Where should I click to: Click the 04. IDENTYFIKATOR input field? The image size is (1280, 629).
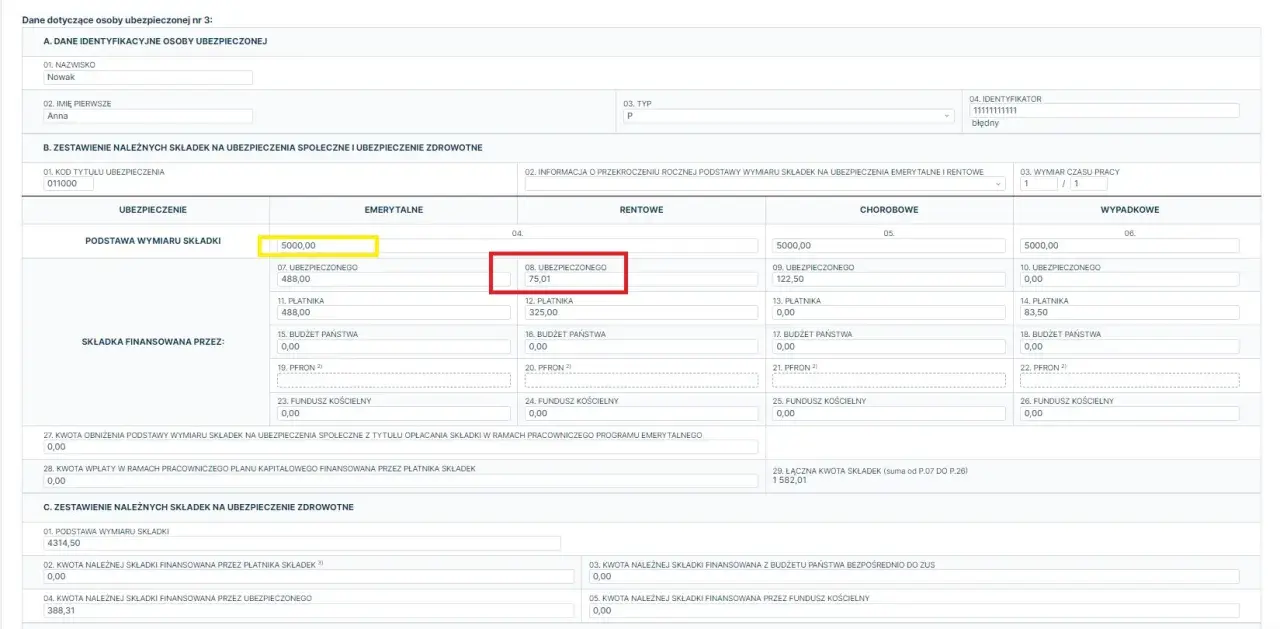pos(1104,111)
